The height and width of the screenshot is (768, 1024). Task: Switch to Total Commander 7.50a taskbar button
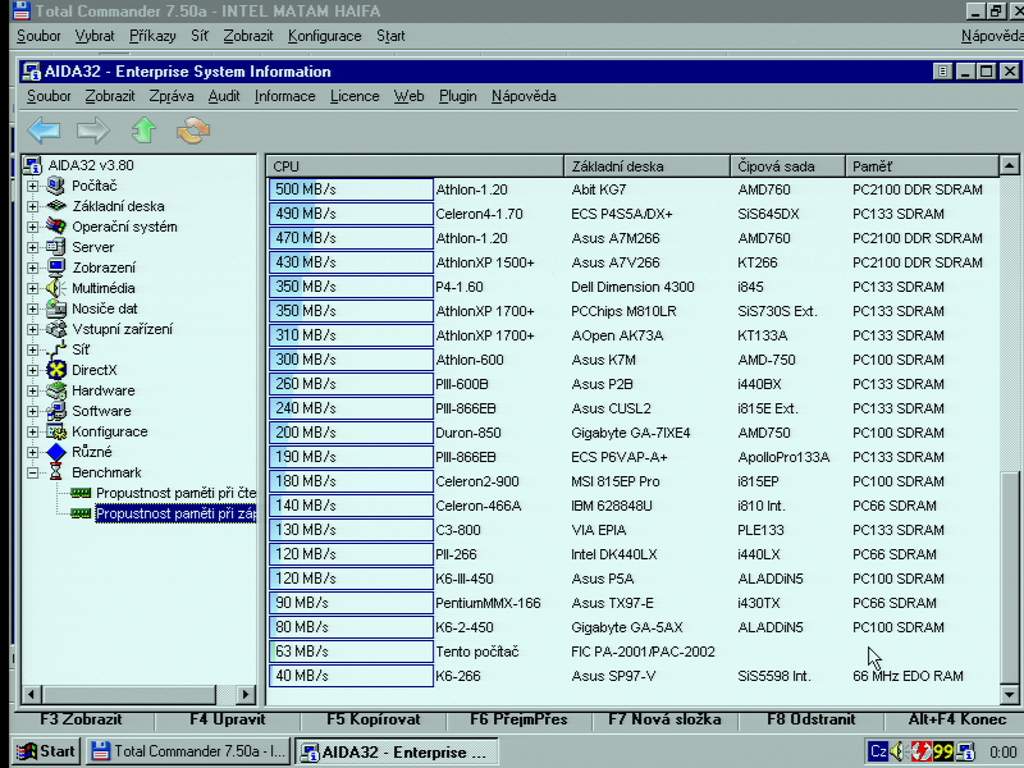tap(187, 752)
